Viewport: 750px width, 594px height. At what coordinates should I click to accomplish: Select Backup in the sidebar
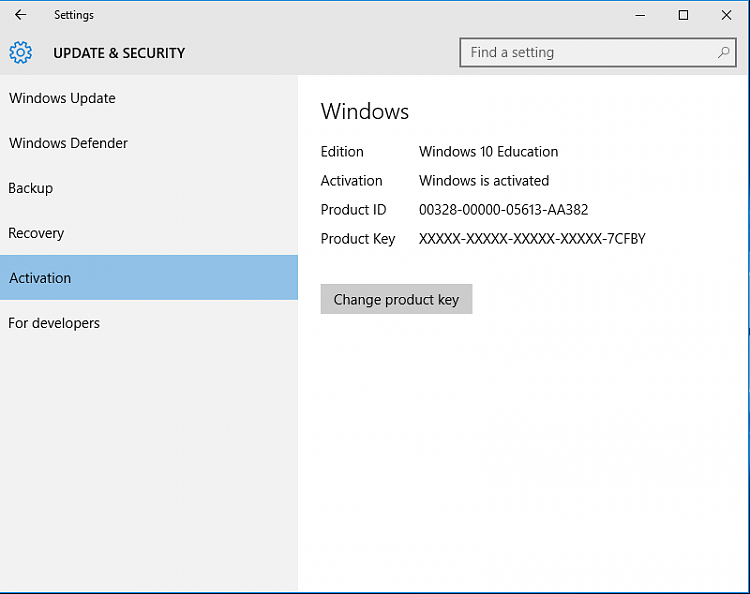tap(149, 188)
